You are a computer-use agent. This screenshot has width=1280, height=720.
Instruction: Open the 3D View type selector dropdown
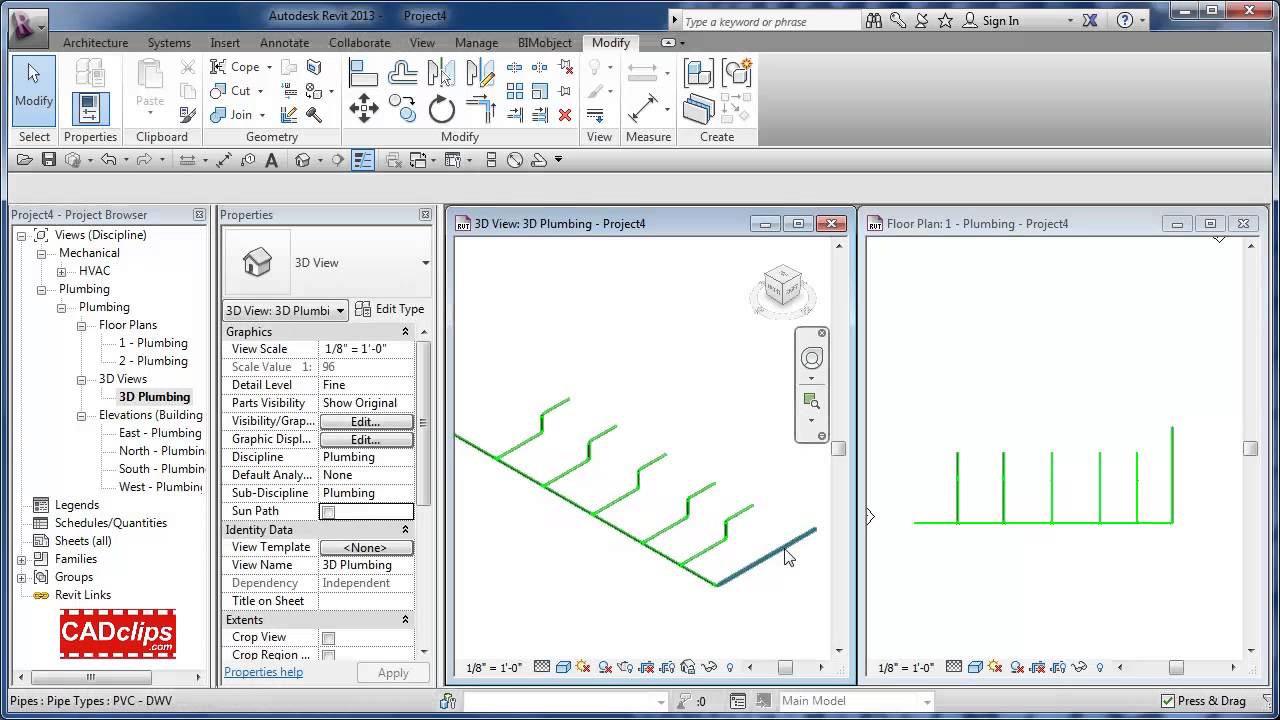pyautogui.click(x=425, y=263)
